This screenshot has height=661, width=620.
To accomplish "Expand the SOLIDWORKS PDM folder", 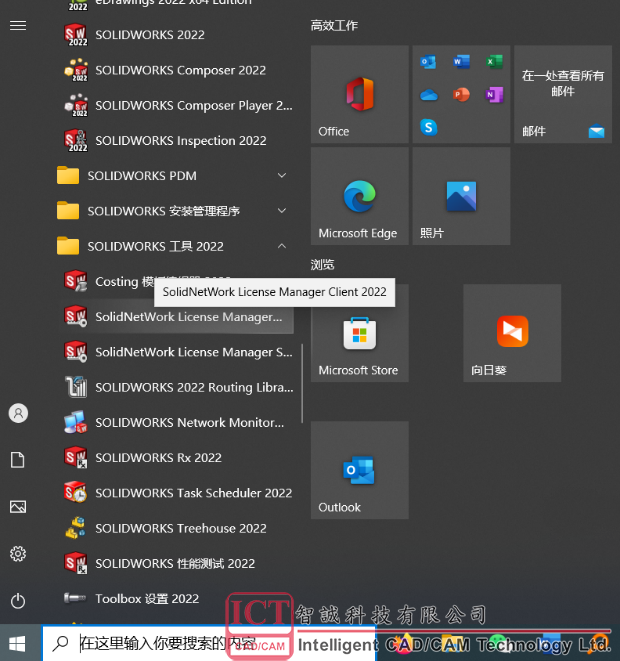I will 174,175.
